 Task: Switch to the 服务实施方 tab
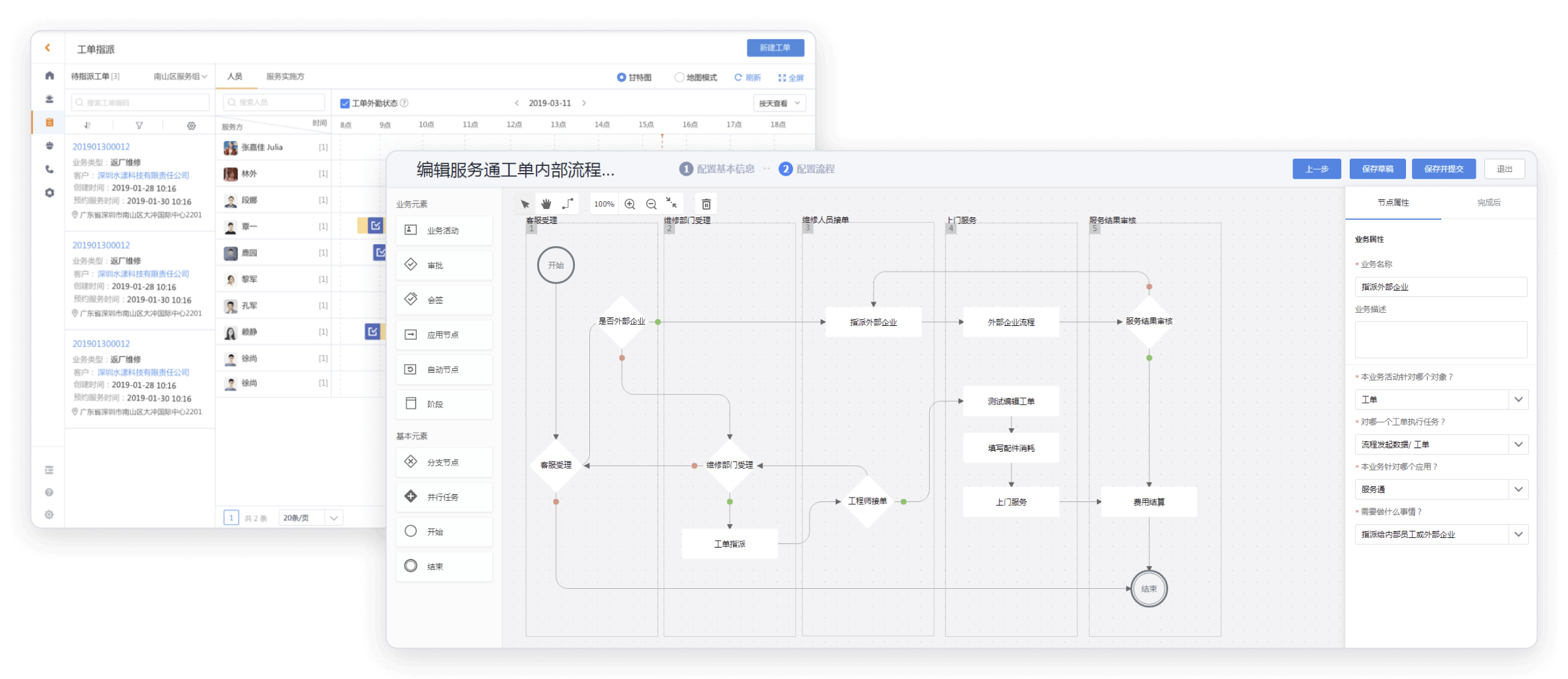(285, 76)
